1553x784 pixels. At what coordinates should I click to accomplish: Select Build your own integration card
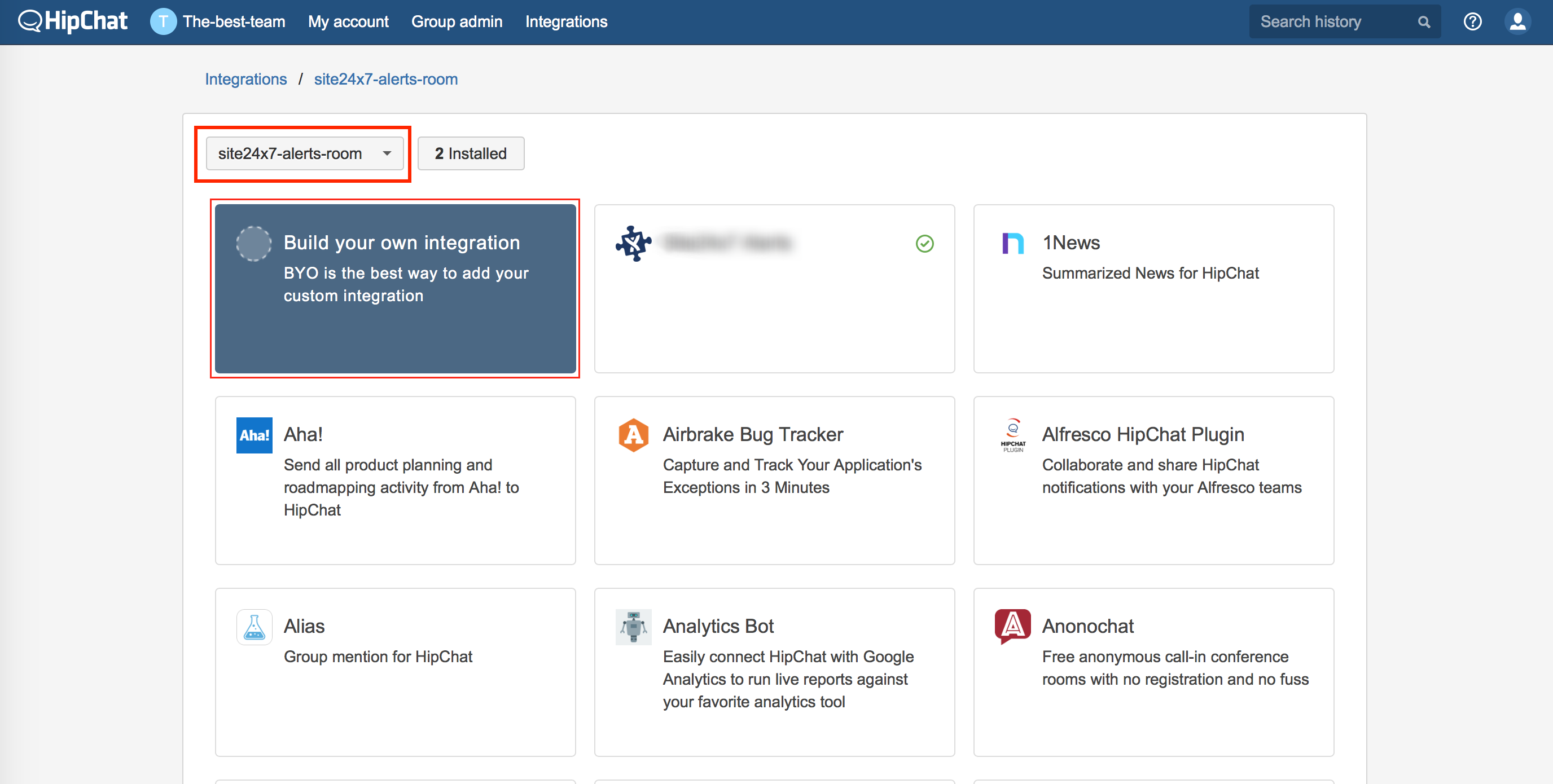(x=395, y=289)
